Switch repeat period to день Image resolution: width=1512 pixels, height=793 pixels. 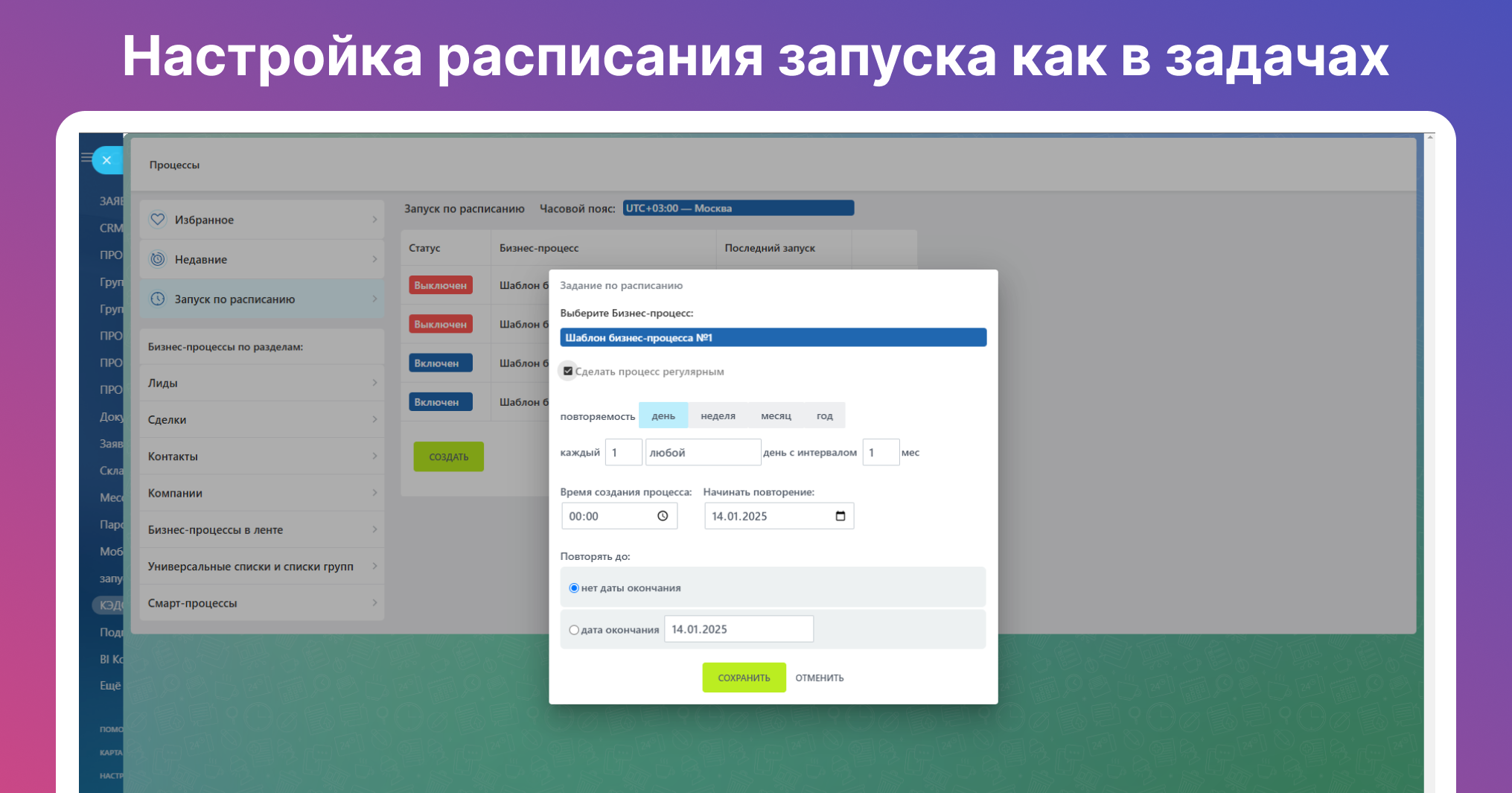tap(663, 415)
